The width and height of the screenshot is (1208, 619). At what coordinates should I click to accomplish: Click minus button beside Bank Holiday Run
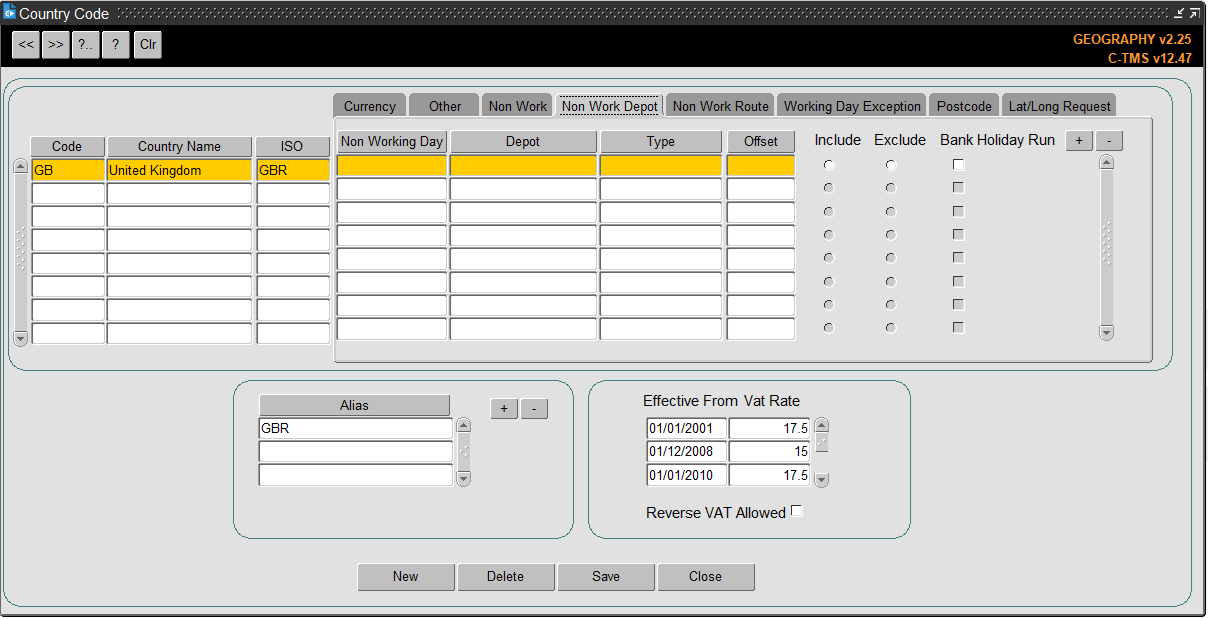click(1110, 141)
